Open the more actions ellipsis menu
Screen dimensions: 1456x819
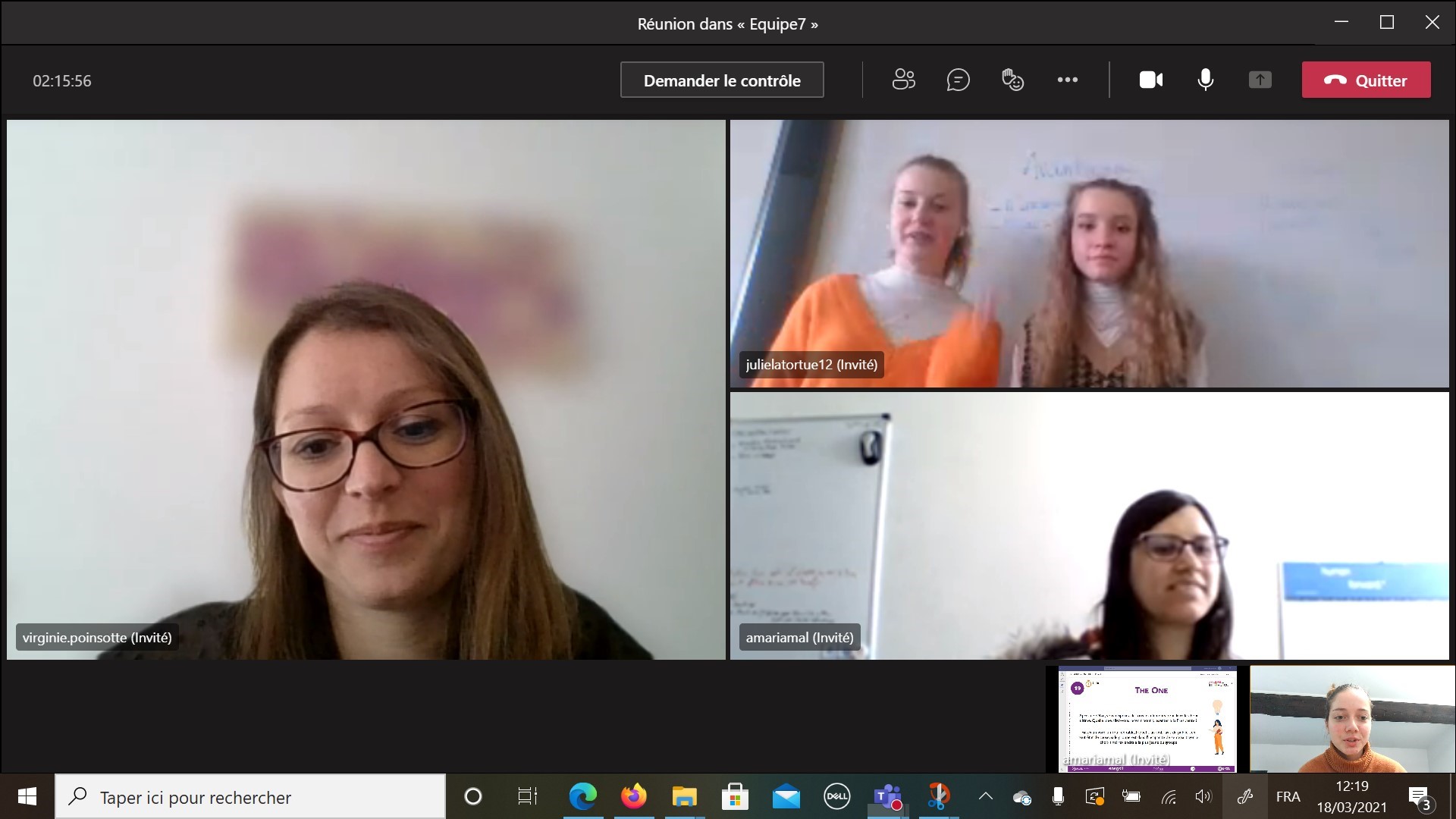(1067, 80)
